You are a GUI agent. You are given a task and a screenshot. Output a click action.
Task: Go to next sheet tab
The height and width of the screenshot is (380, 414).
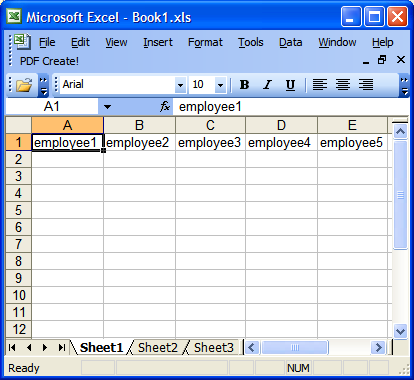(x=45, y=348)
